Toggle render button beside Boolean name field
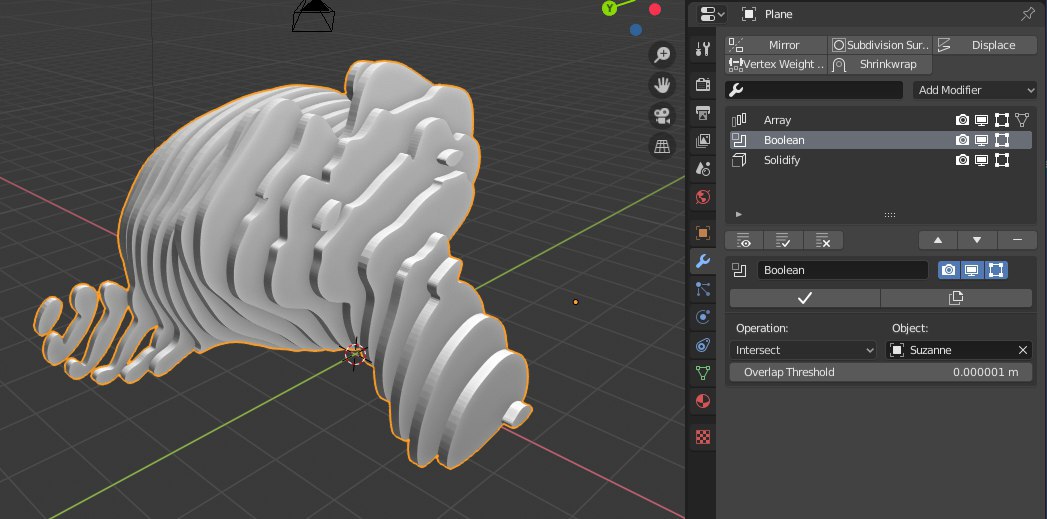This screenshot has width=1047, height=519. [x=949, y=270]
